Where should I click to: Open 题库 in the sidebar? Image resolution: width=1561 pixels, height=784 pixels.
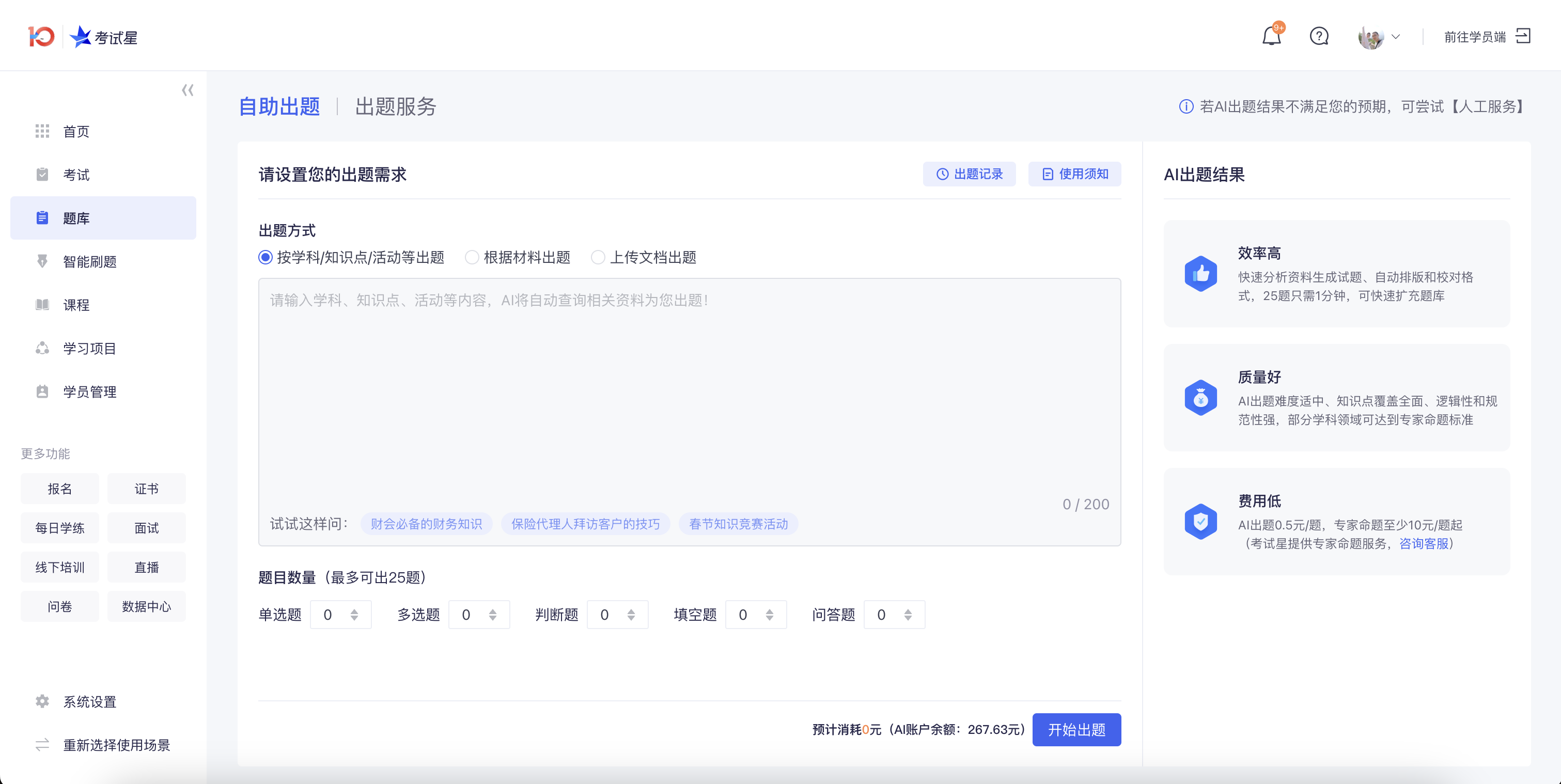pyautogui.click(x=103, y=218)
